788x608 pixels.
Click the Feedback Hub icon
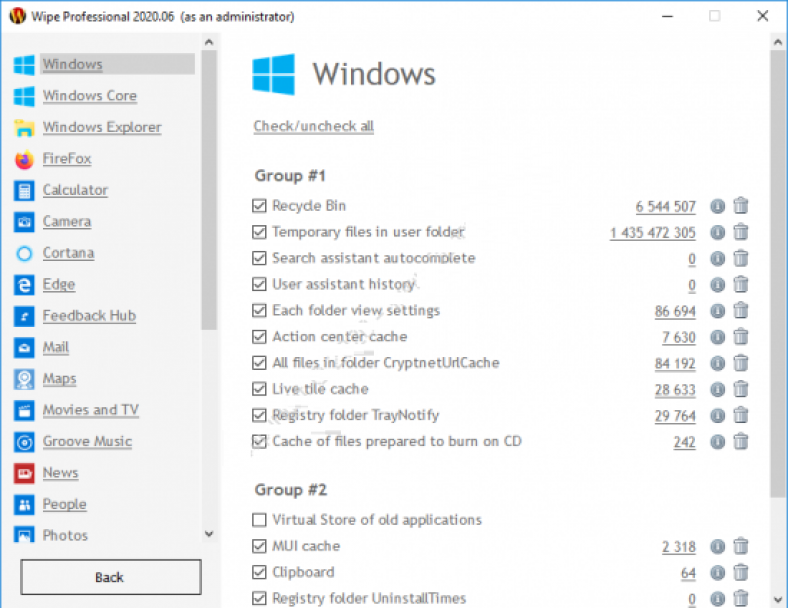point(24,316)
